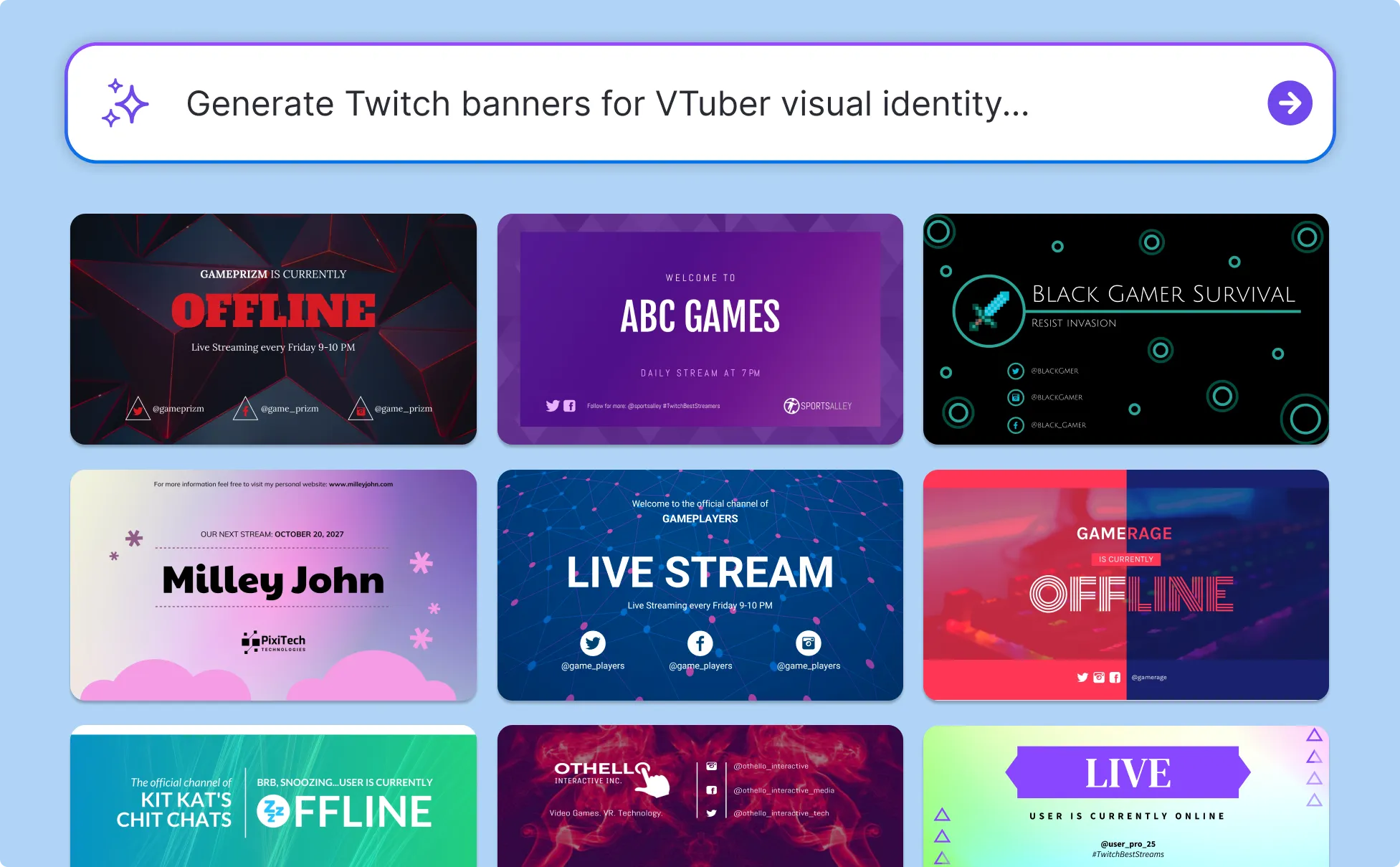The width and height of the screenshot is (1400, 867).
Task: Click the Facebook icon on ABC GAMES banner
Action: click(569, 406)
